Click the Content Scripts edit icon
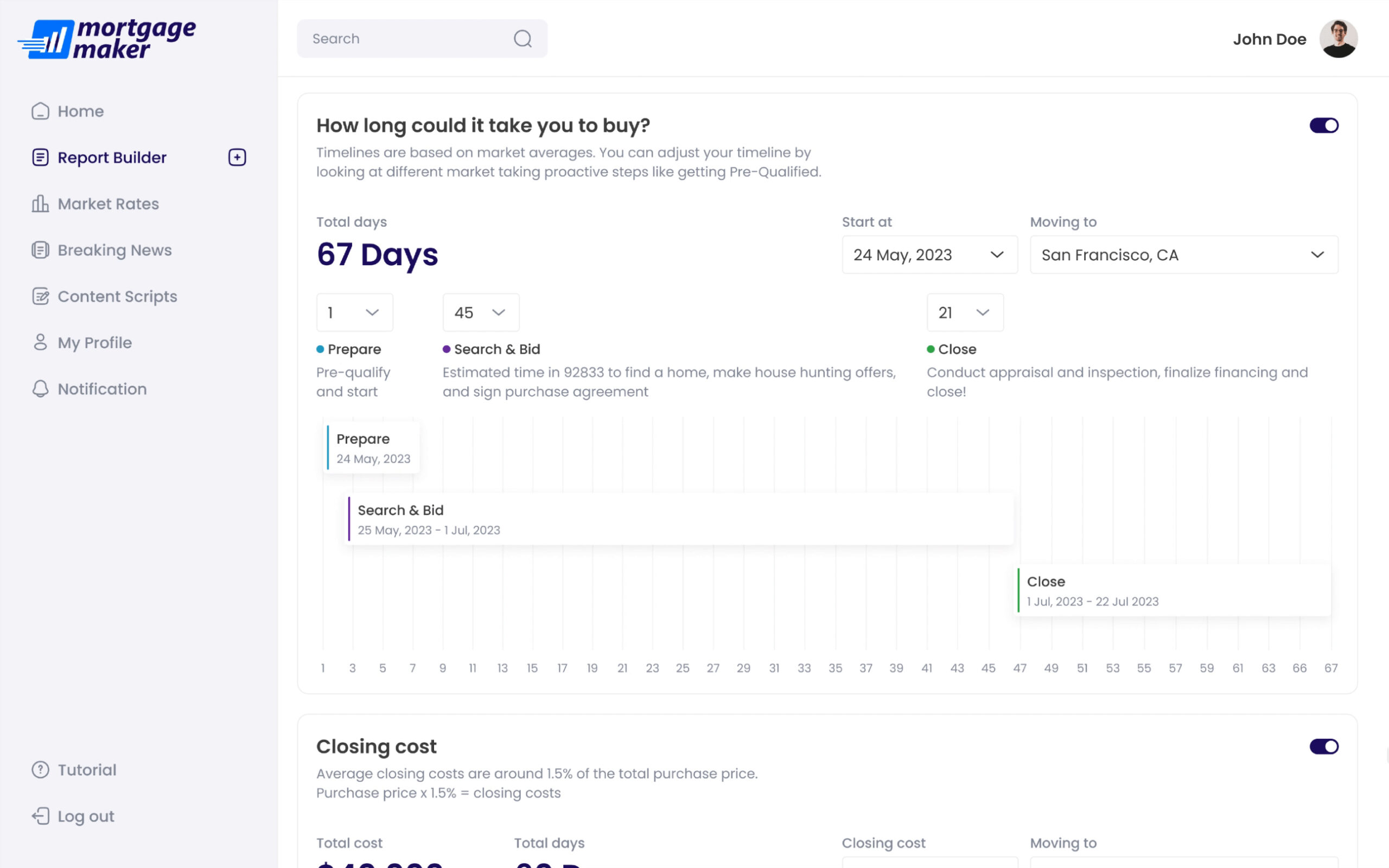The image size is (1389, 868). click(40, 296)
